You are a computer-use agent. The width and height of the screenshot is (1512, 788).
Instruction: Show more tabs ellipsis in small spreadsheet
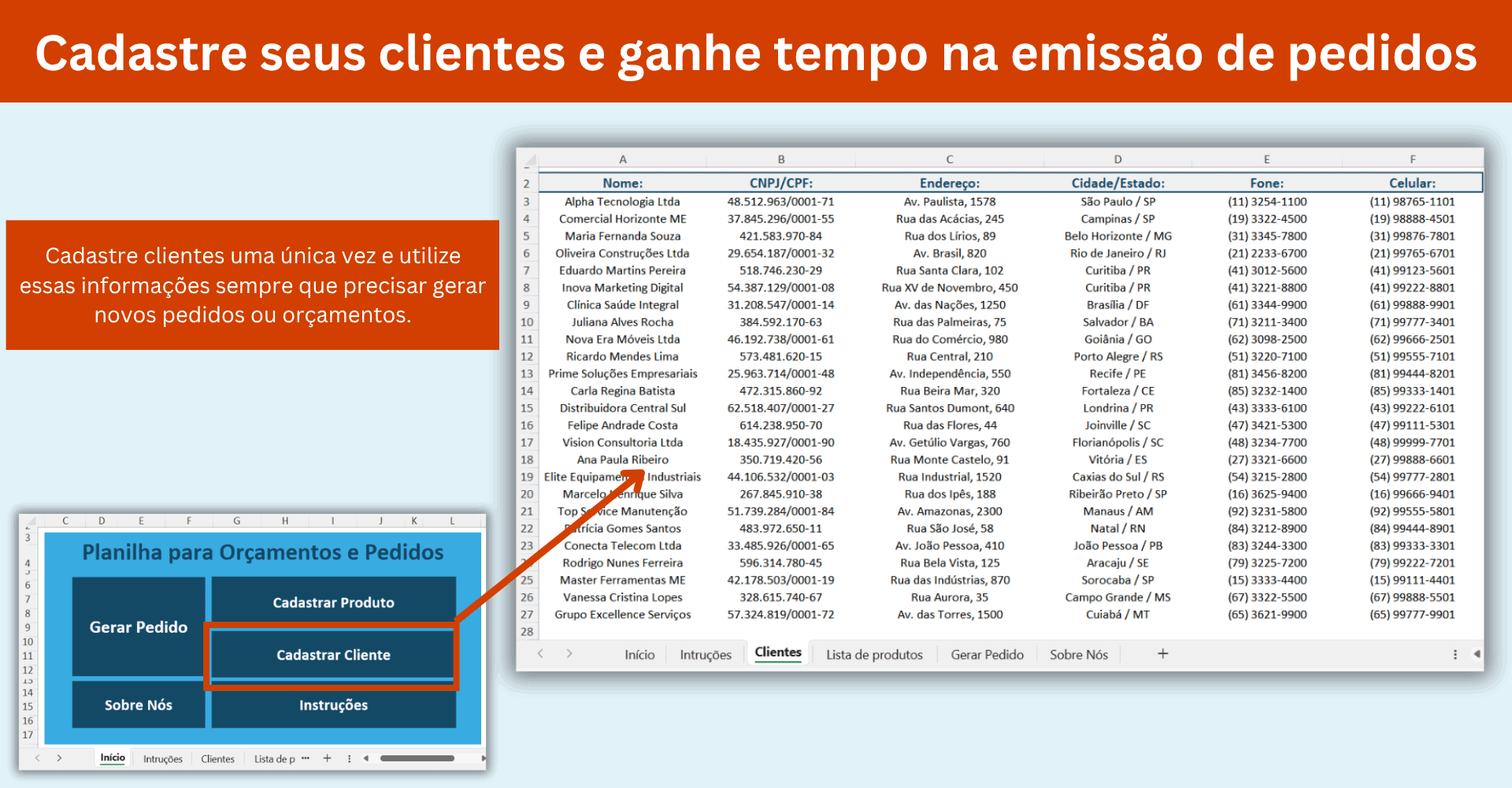pos(306,758)
